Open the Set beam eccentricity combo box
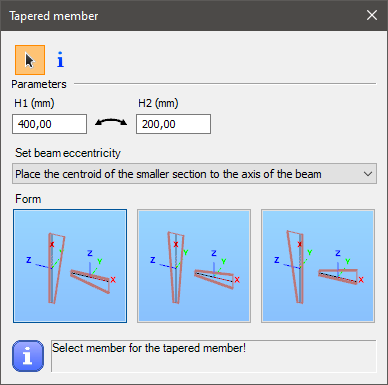The height and width of the screenshot is (385, 388). click(194, 174)
